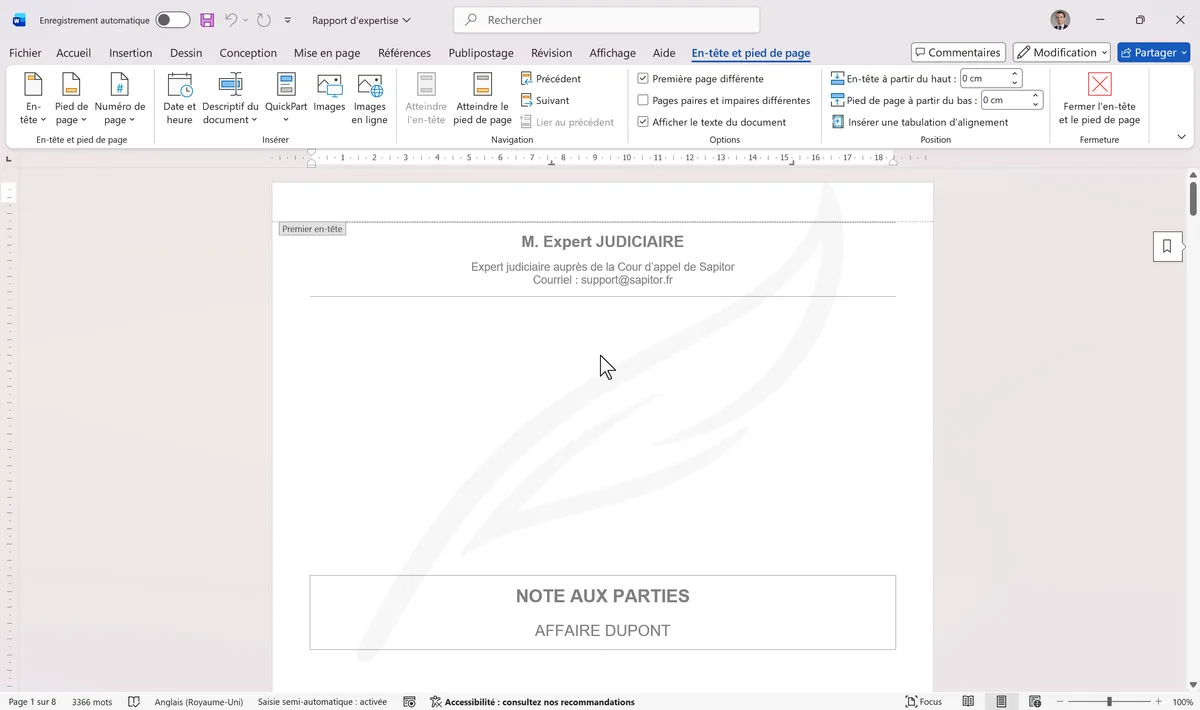Open the Images en ligne inserter
Viewport: 1200px width, 710px height.
click(369, 97)
